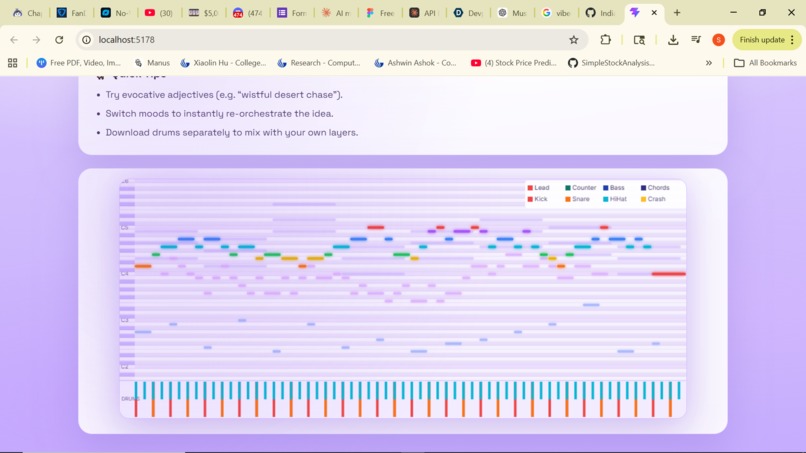
Task: Open new browser tab
Action: click(x=677, y=13)
